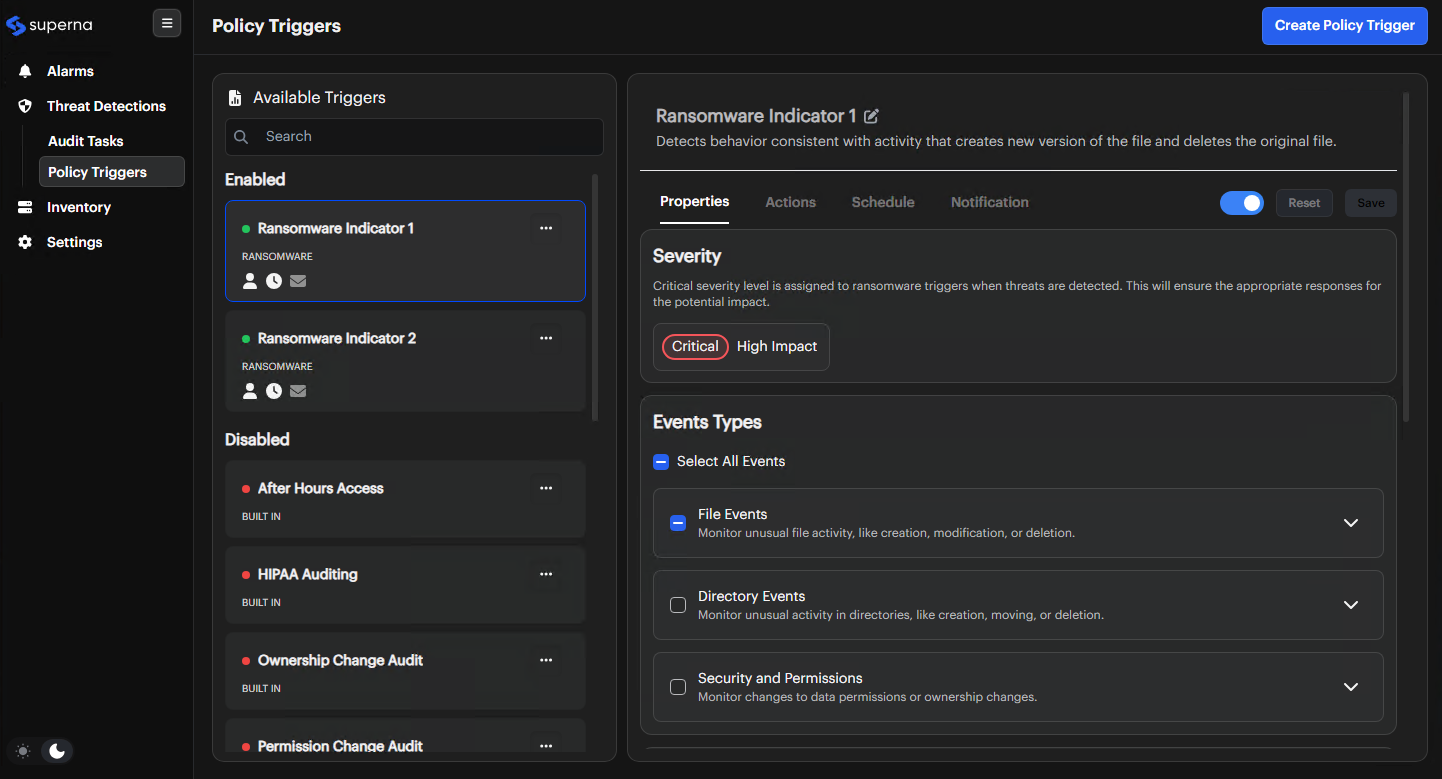Switch to the Actions tab
Viewport: 1442px width, 779px height.
pyautogui.click(x=790, y=202)
